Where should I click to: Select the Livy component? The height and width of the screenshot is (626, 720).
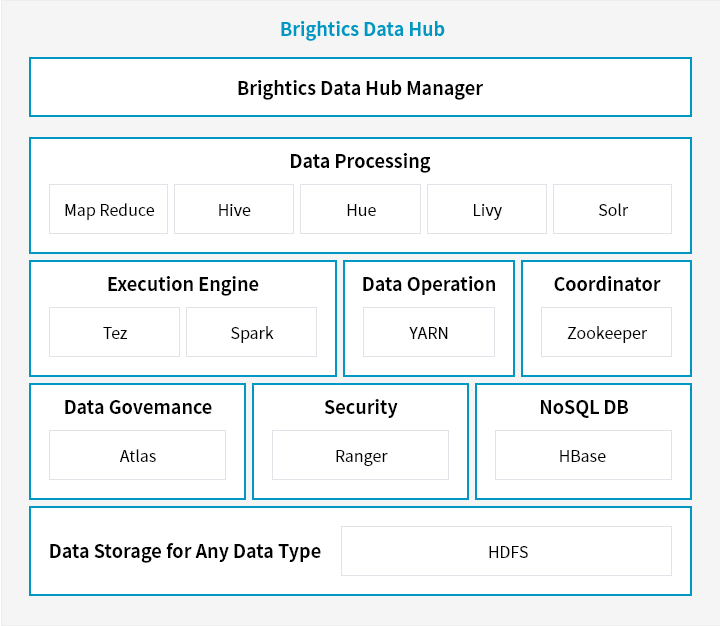coord(487,209)
